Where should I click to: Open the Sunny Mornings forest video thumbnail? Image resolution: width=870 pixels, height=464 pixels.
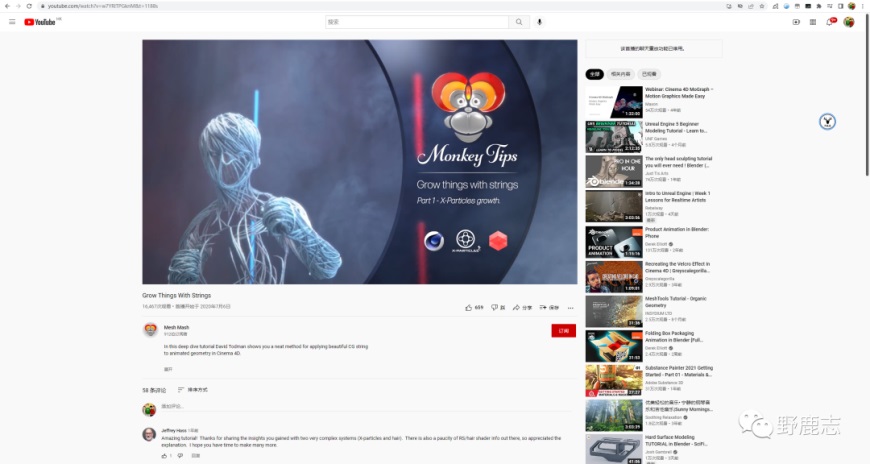tap(614, 415)
